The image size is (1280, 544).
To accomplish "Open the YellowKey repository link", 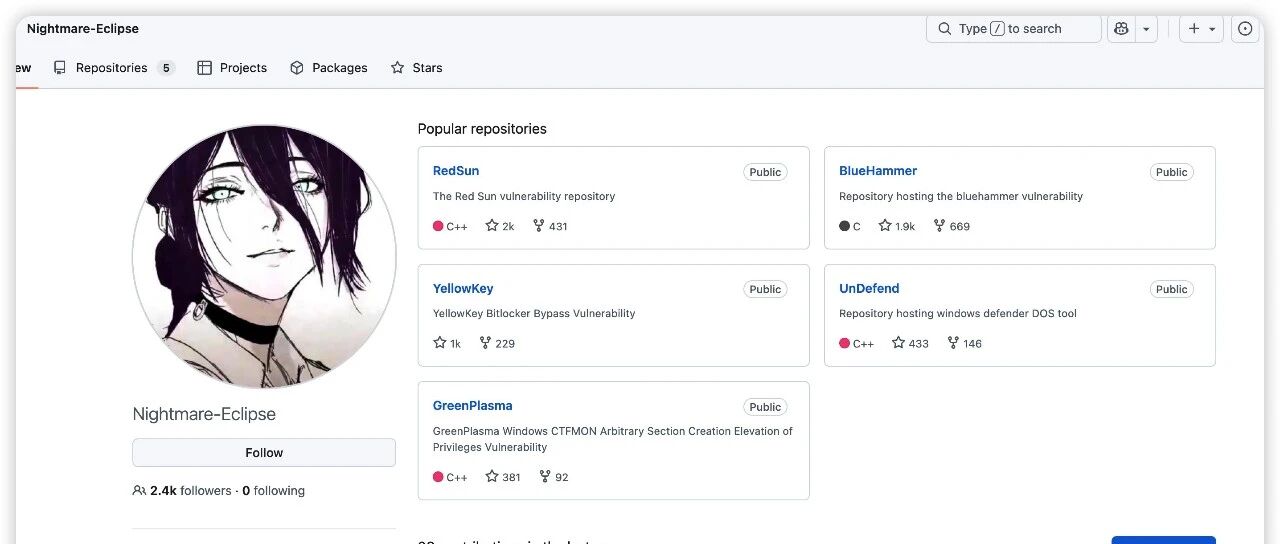I will tap(463, 288).
